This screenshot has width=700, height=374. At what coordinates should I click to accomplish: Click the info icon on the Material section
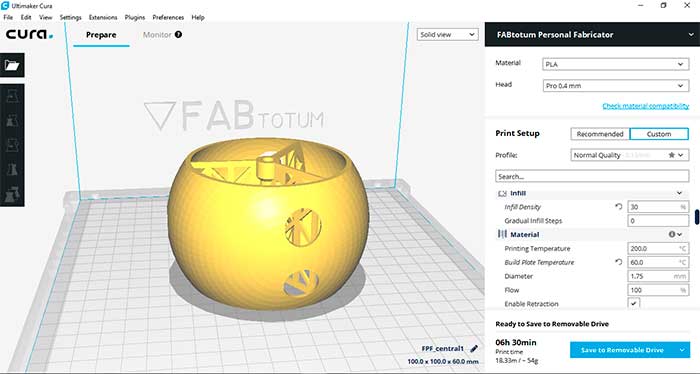click(x=671, y=234)
